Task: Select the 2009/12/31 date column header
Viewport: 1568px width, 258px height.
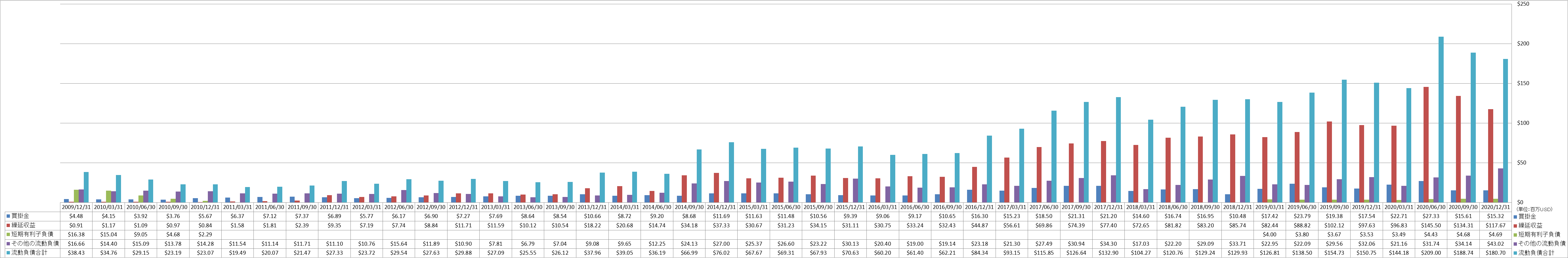Action: tap(76, 207)
